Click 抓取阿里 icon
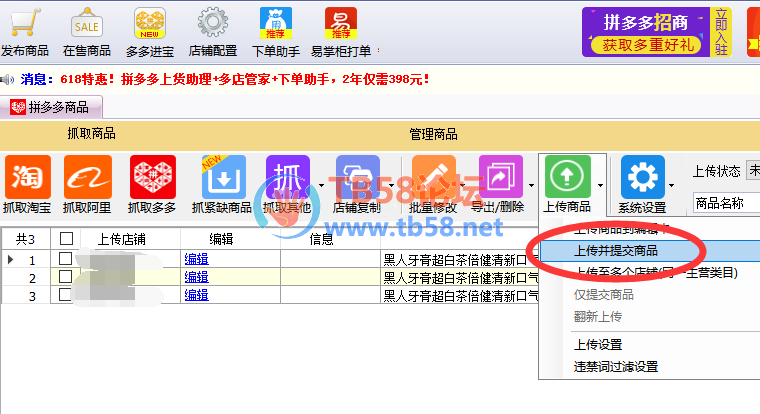The width and height of the screenshot is (760, 414). coord(88,178)
